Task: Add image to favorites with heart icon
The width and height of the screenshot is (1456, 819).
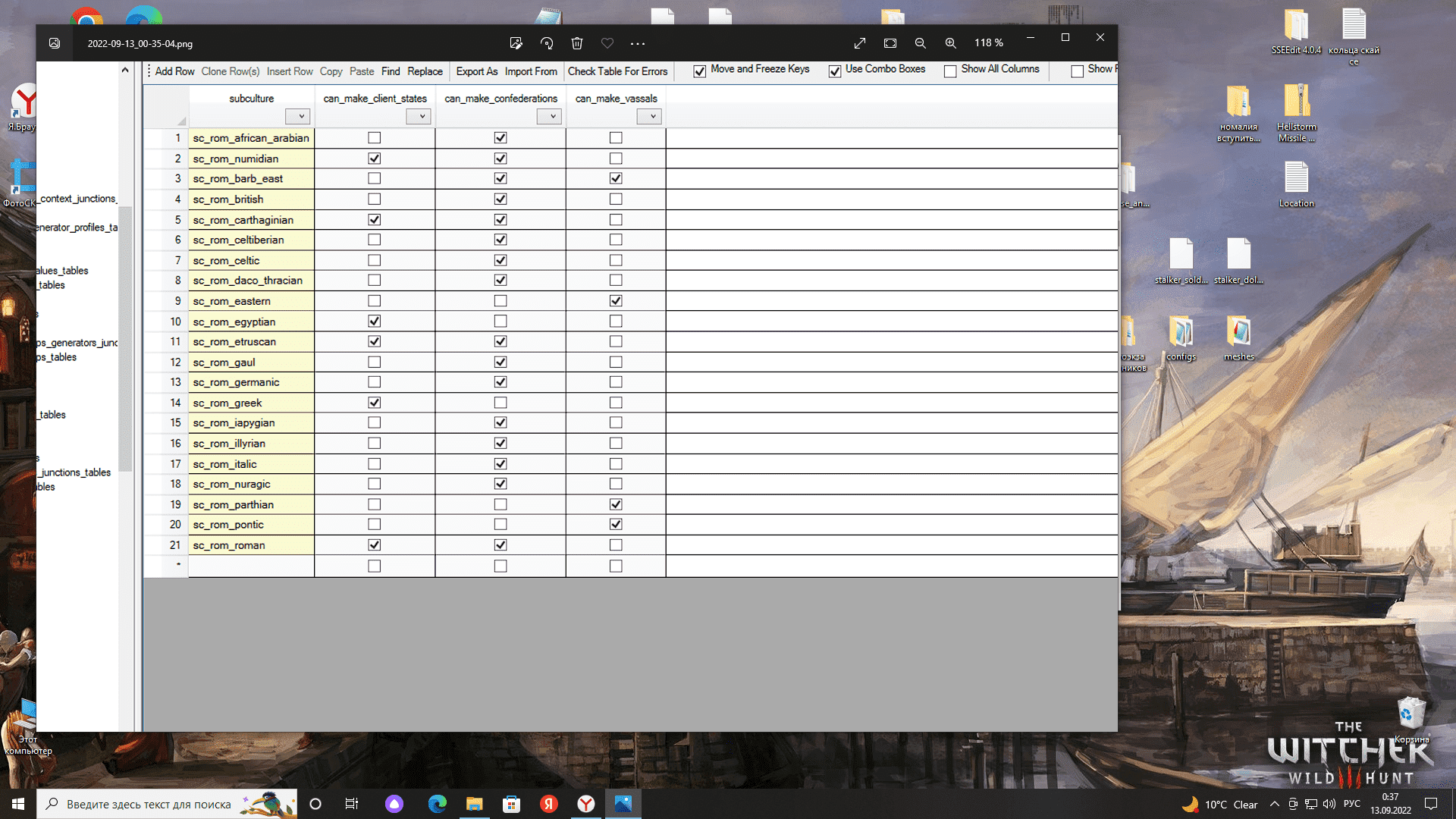Action: click(x=607, y=43)
